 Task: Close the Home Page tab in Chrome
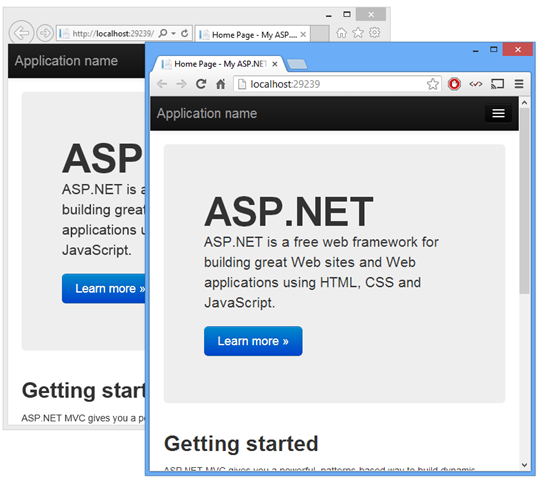[x=275, y=64]
